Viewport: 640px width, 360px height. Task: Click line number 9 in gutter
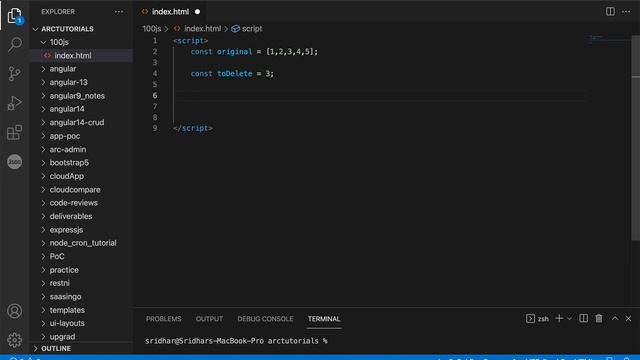point(155,128)
